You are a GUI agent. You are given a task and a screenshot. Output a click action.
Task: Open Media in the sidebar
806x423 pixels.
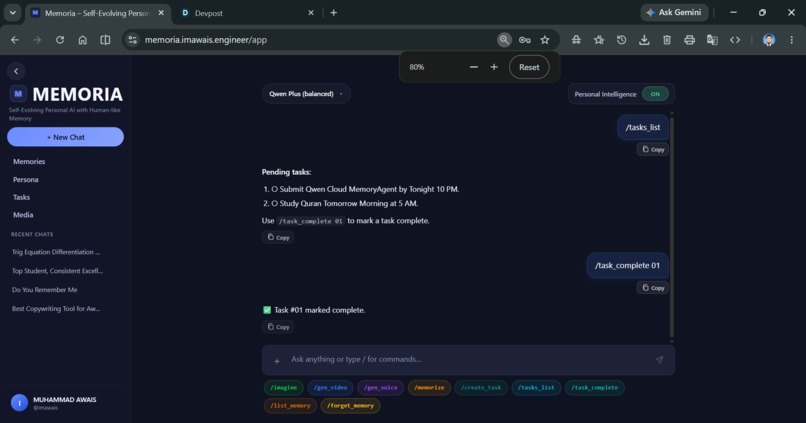tap(23, 215)
